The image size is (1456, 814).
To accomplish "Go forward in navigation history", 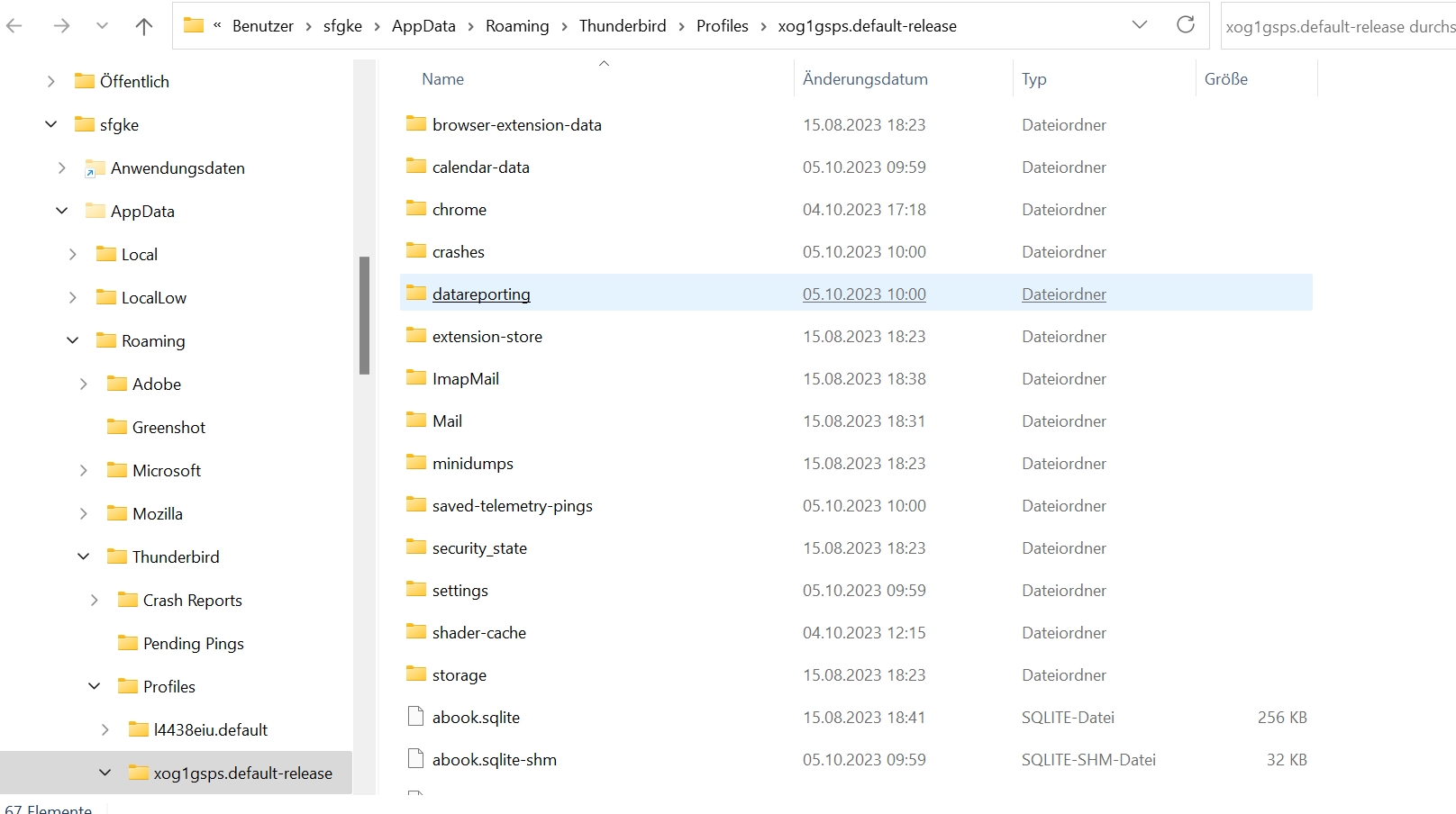I will coord(61,26).
